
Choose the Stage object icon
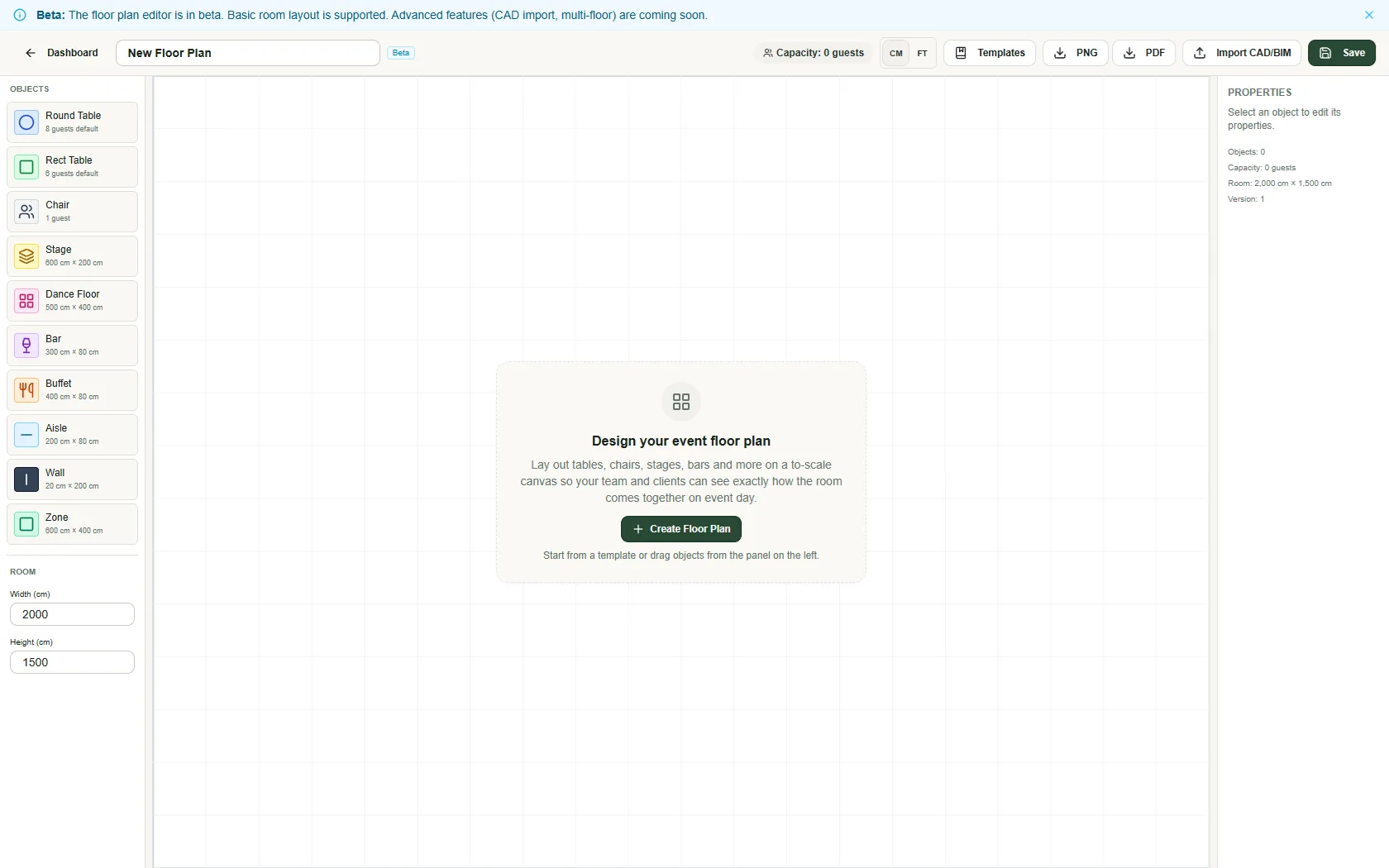(x=26, y=256)
